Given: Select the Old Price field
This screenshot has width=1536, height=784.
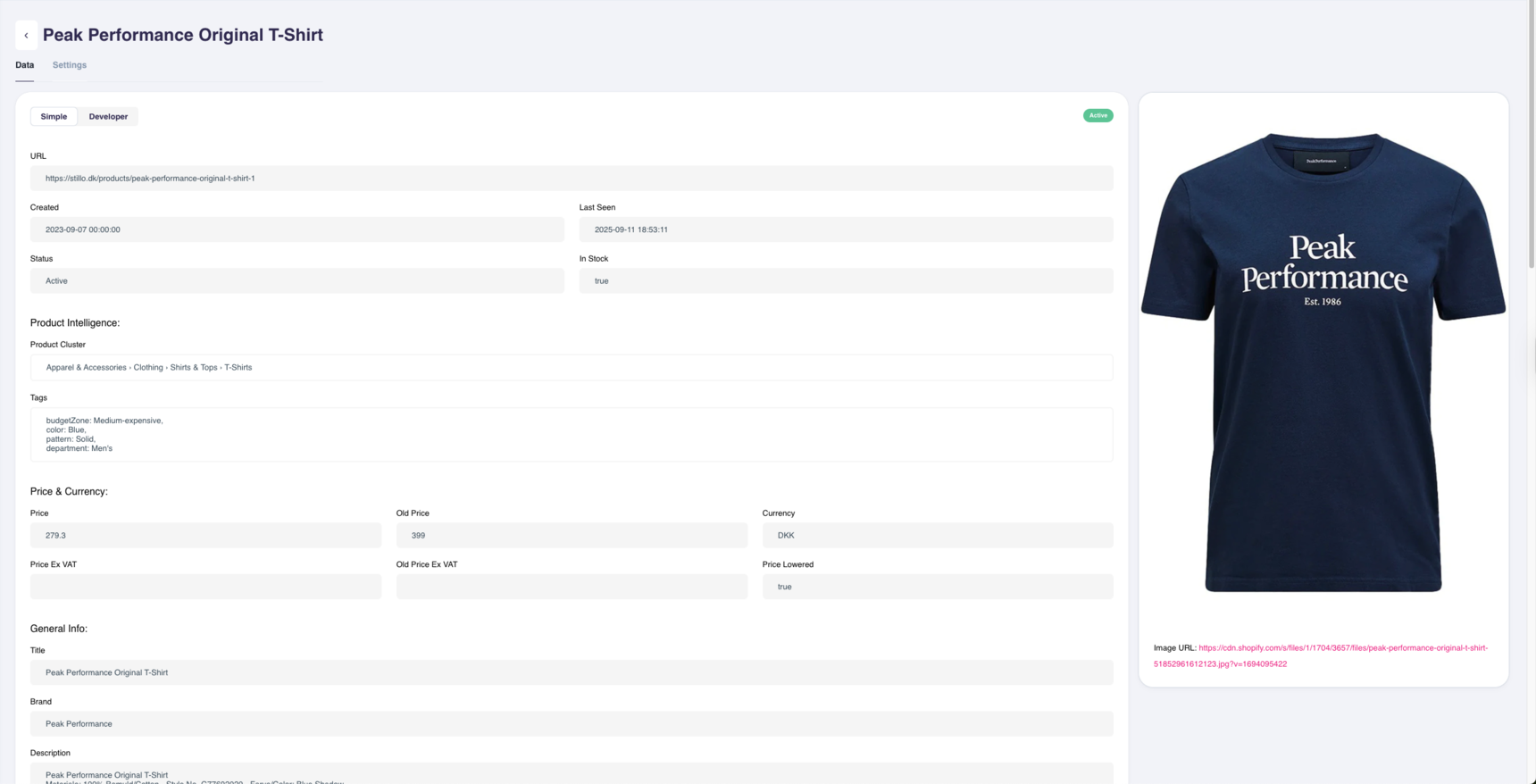Looking at the screenshot, I should tap(572, 535).
